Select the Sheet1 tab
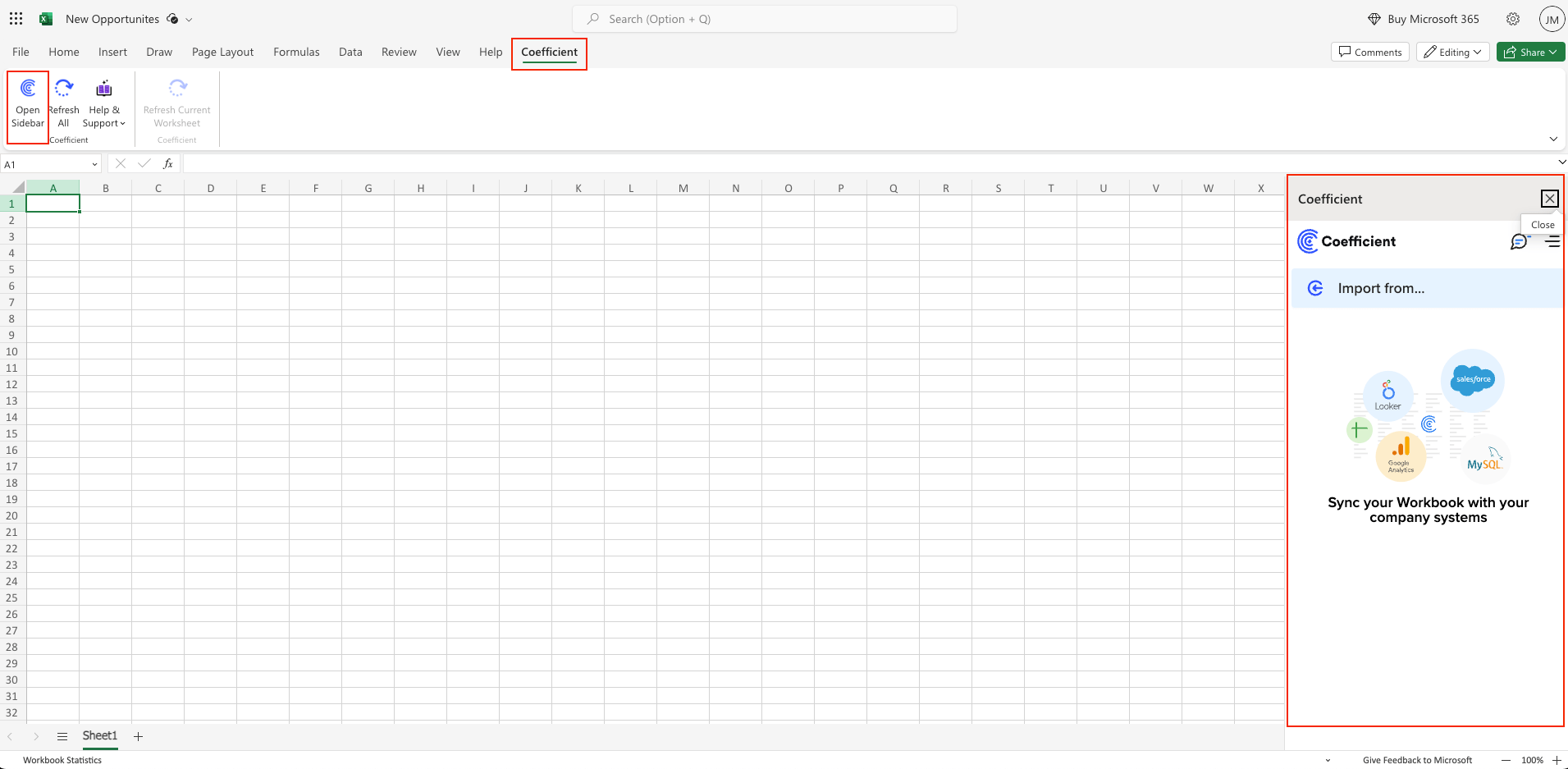This screenshot has height=769, width=1568. click(100, 736)
